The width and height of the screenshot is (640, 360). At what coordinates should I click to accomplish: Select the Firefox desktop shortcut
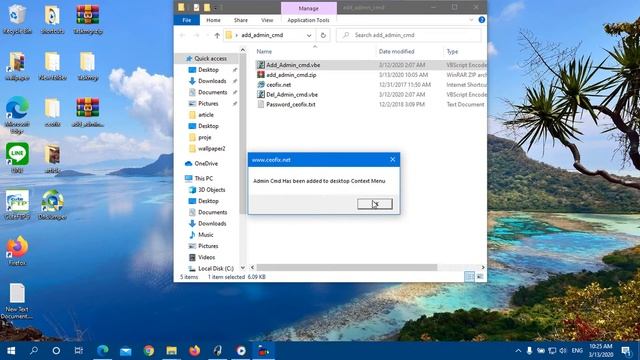pos(17,251)
